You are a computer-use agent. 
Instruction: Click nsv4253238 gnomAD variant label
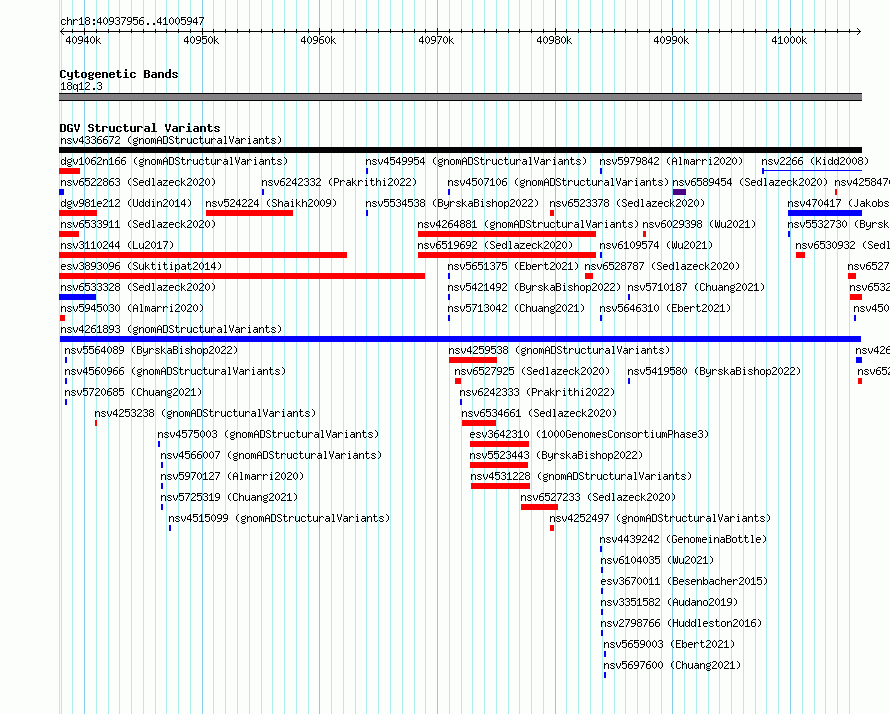point(205,413)
